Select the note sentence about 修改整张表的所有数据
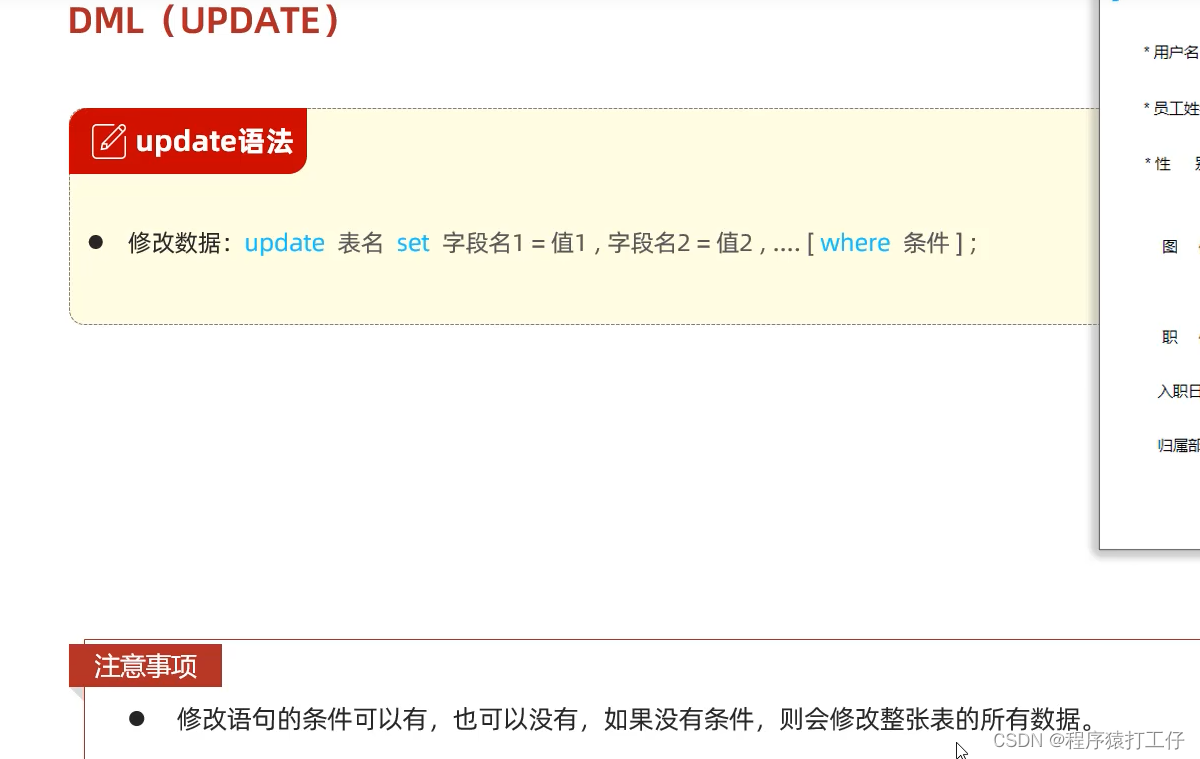The width and height of the screenshot is (1200, 759). pos(636,719)
